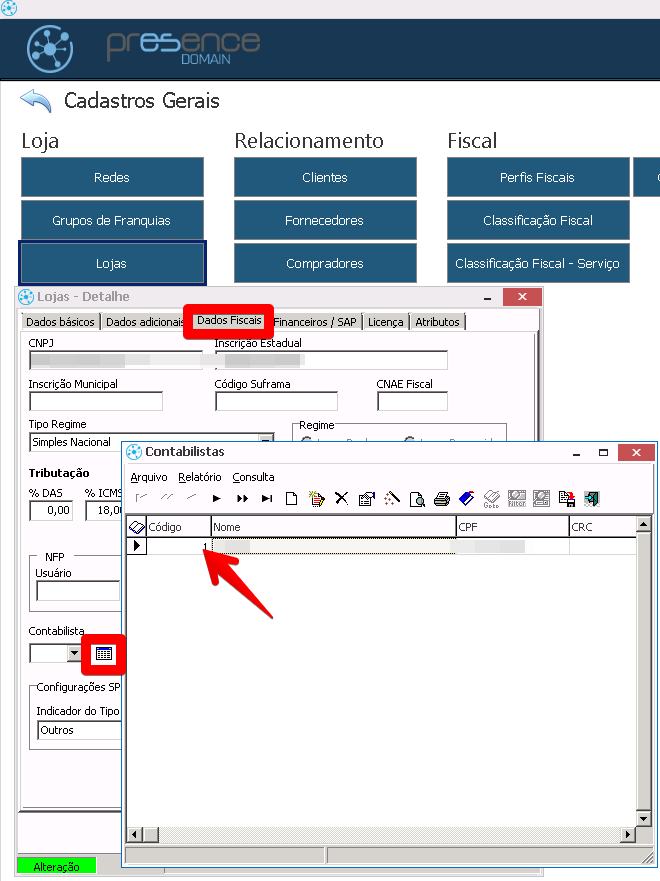The width and height of the screenshot is (660, 881).
Task: Exit the Contabilistas window via the door icon
Action: tap(592, 498)
